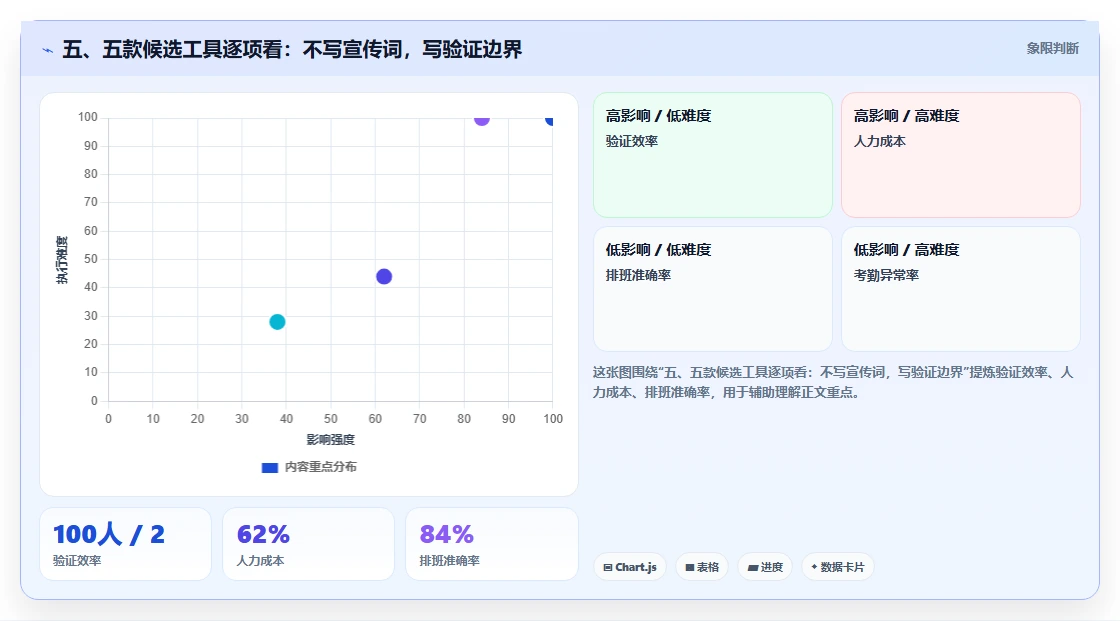
Task: Click the section heading 五、五款候选工具逐项看
Action: 292,49
